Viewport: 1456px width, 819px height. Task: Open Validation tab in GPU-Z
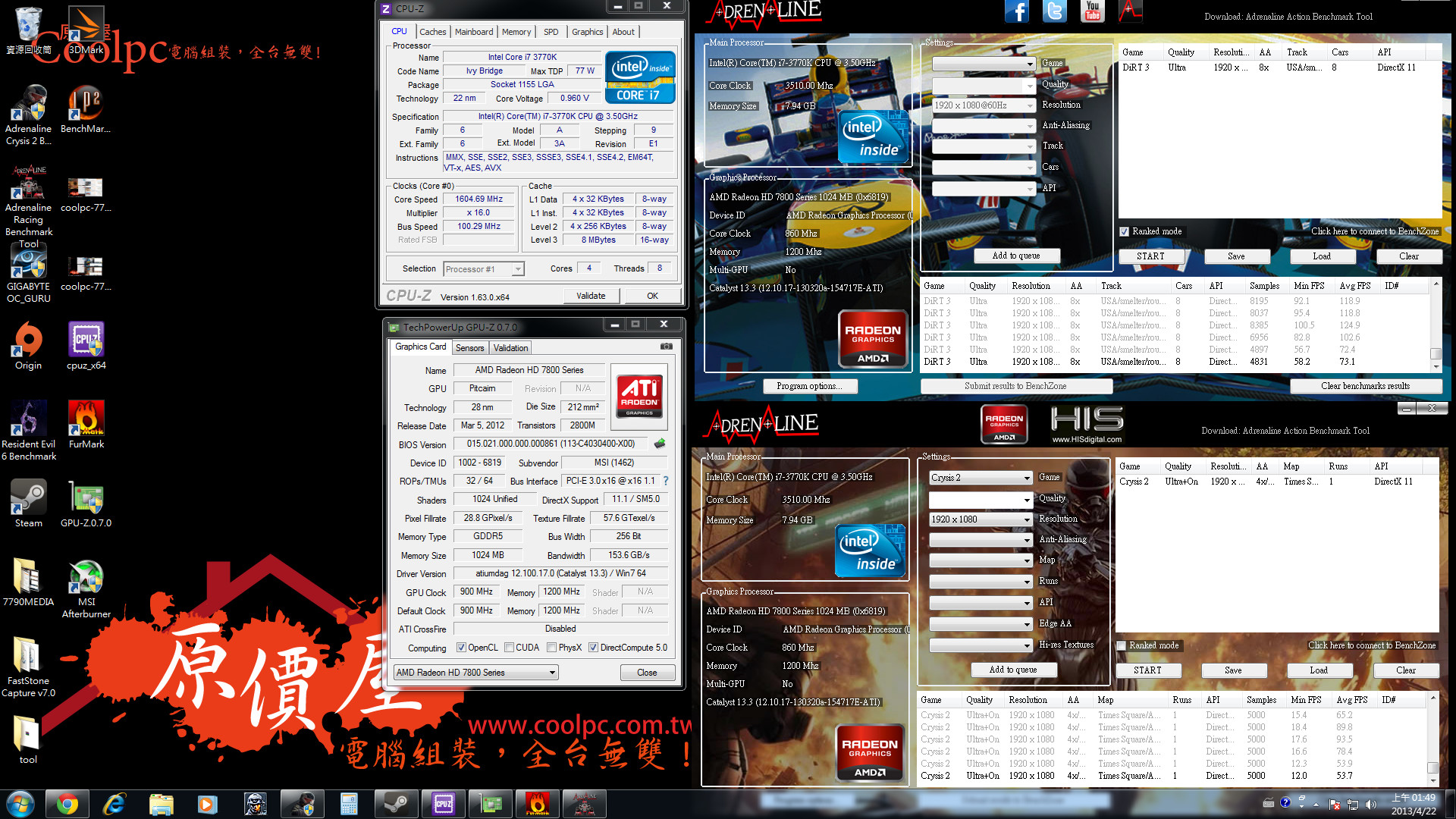(510, 348)
